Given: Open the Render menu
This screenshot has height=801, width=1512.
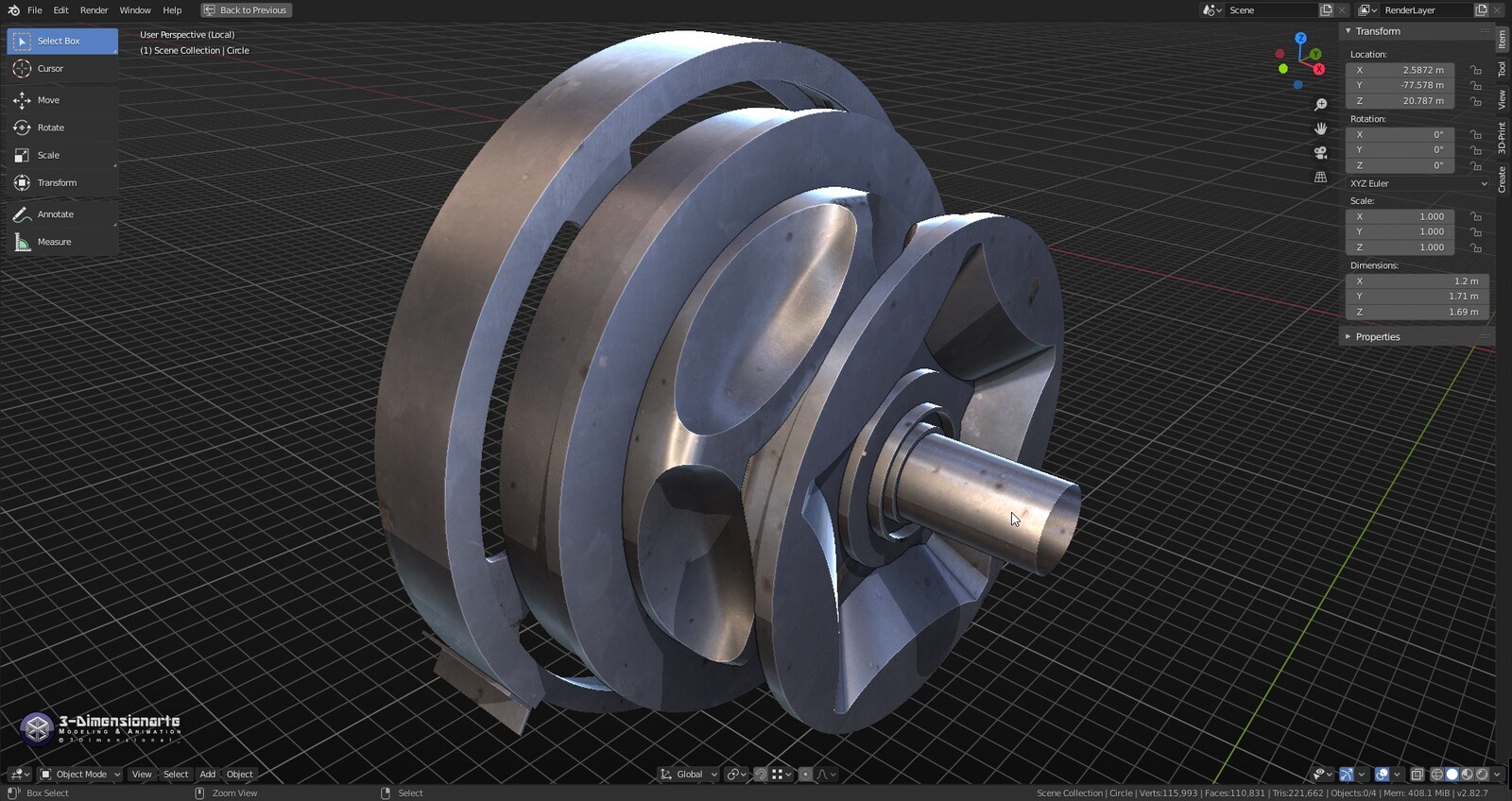Looking at the screenshot, I should (94, 9).
